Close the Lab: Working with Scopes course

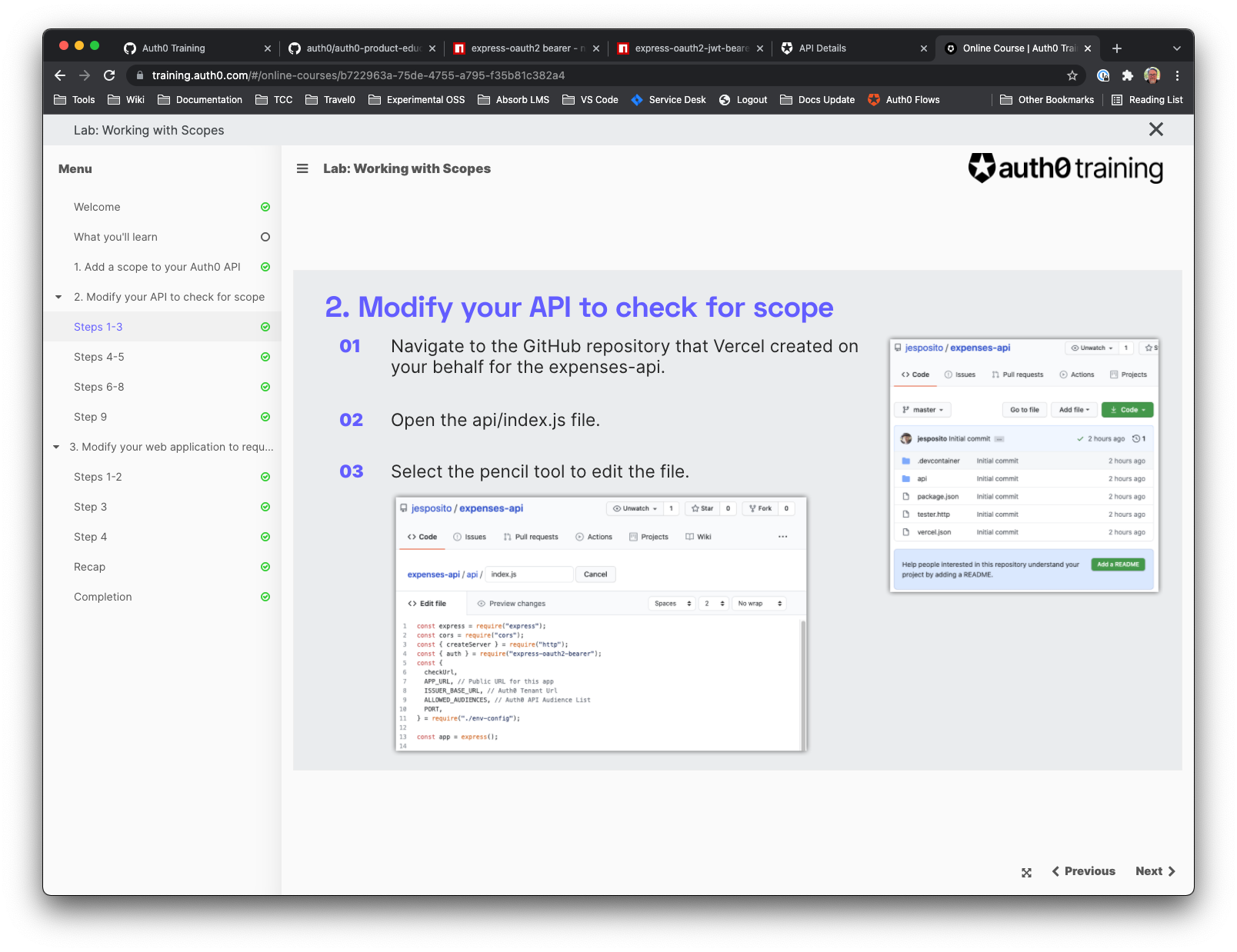1155,129
